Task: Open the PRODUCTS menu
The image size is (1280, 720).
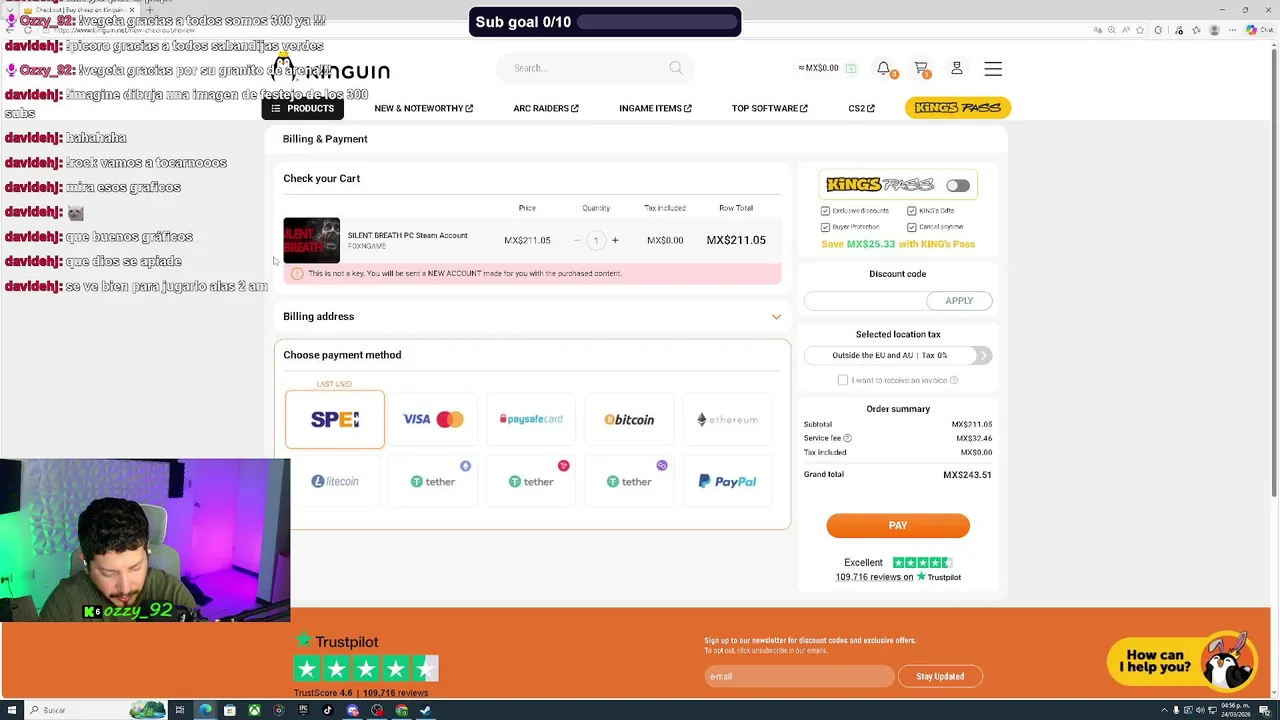Action: 303,108
